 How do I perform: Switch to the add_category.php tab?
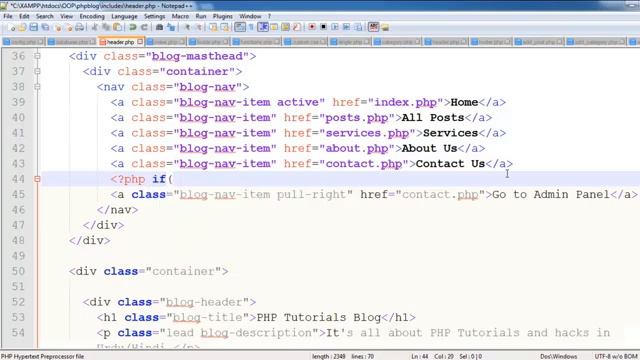pos(596,42)
